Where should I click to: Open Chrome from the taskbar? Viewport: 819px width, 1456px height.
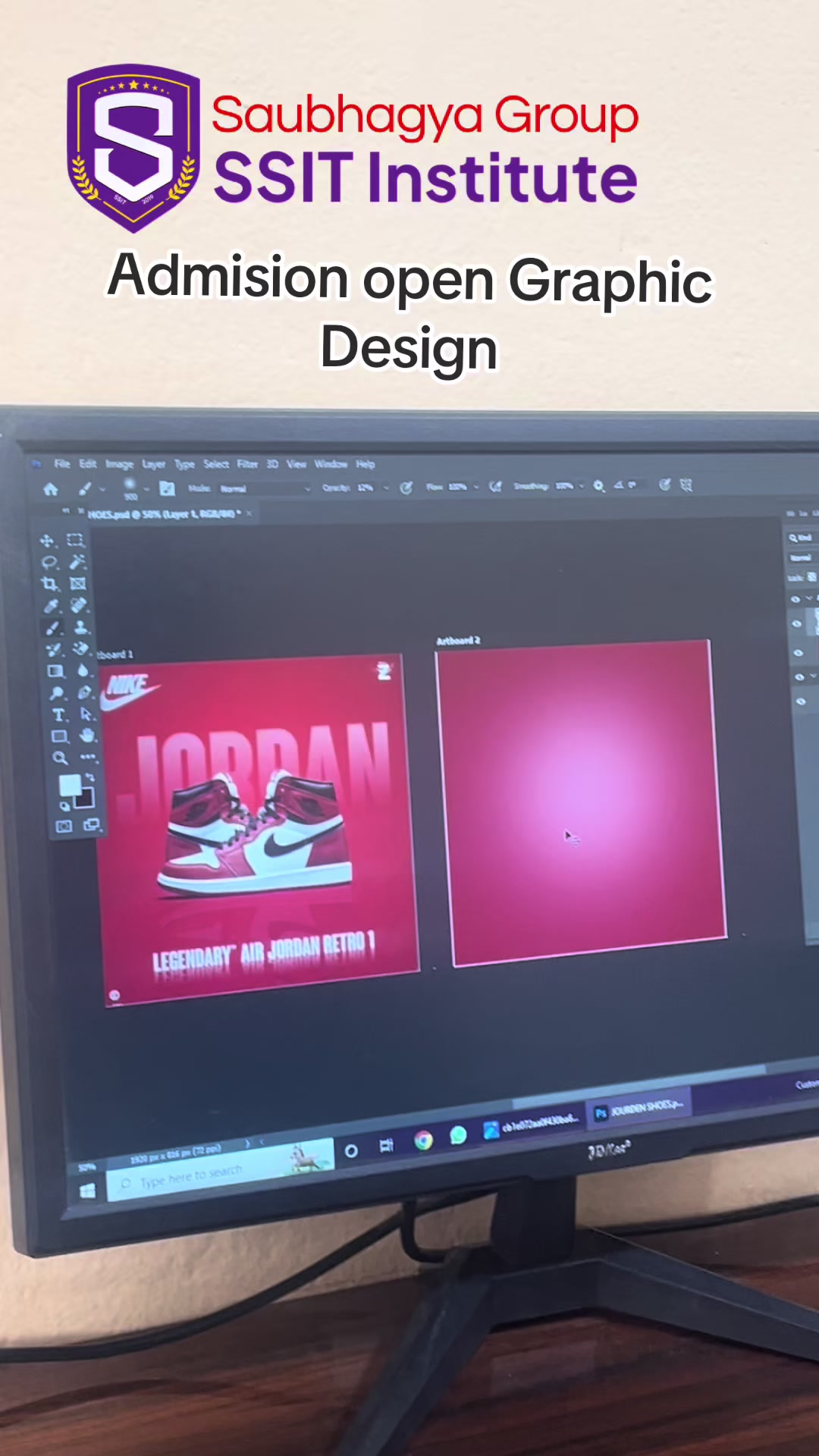tap(423, 1140)
